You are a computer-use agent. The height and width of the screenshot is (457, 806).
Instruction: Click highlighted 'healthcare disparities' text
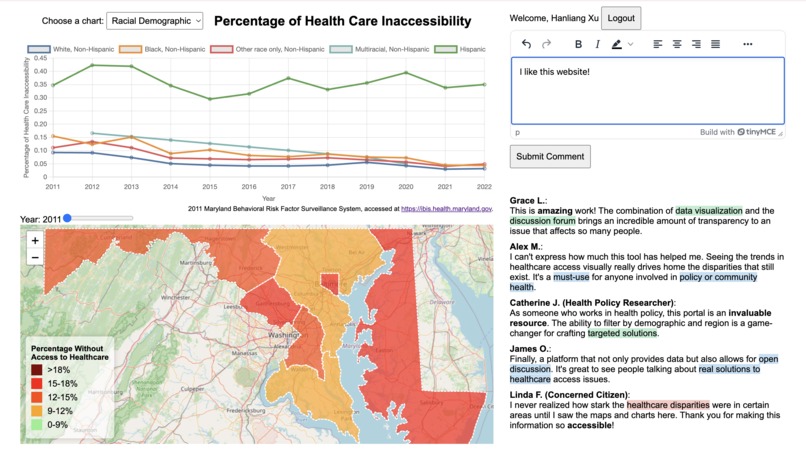[668, 405]
